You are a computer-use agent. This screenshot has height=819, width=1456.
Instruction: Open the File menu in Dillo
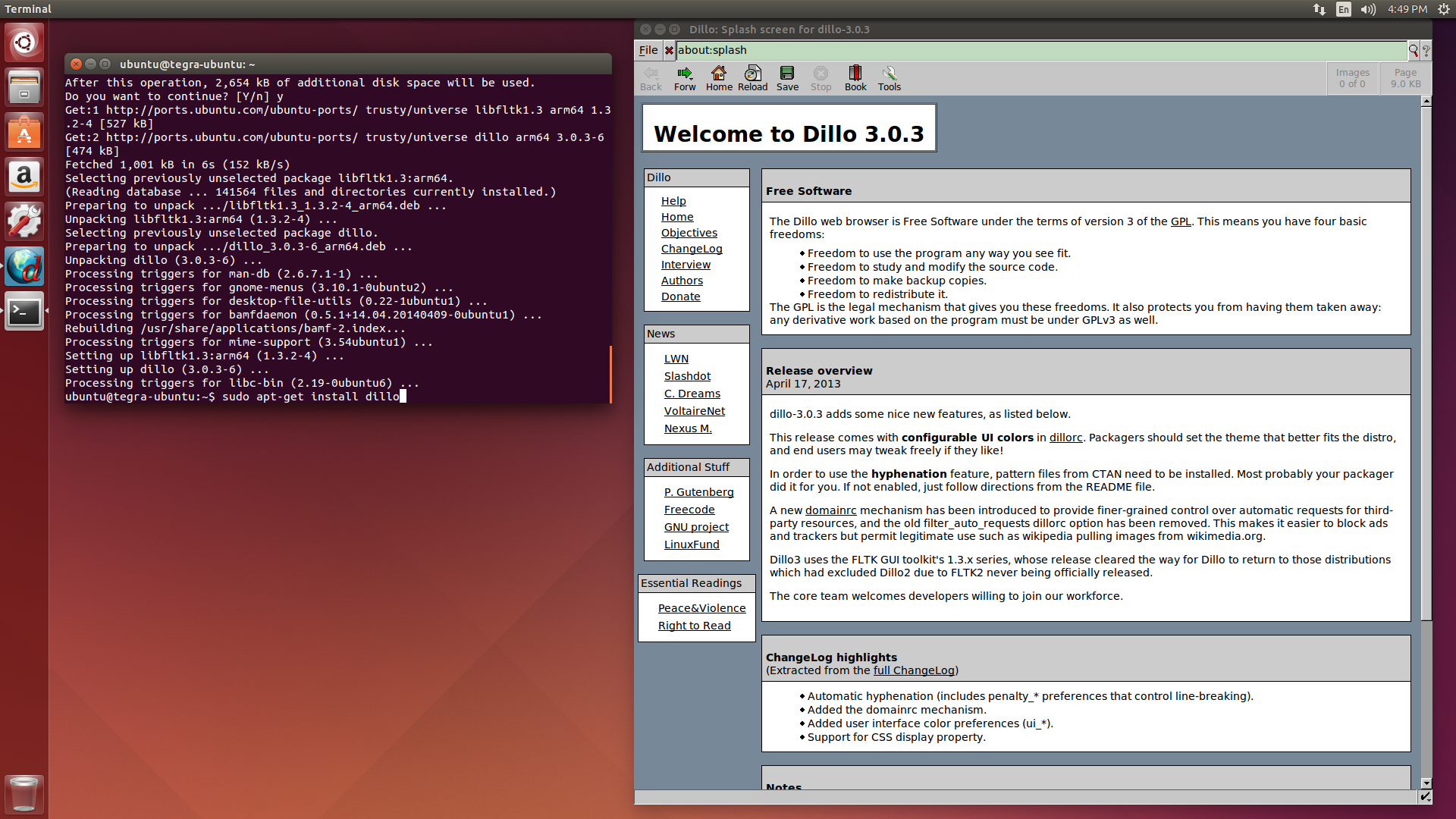click(648, 51)
